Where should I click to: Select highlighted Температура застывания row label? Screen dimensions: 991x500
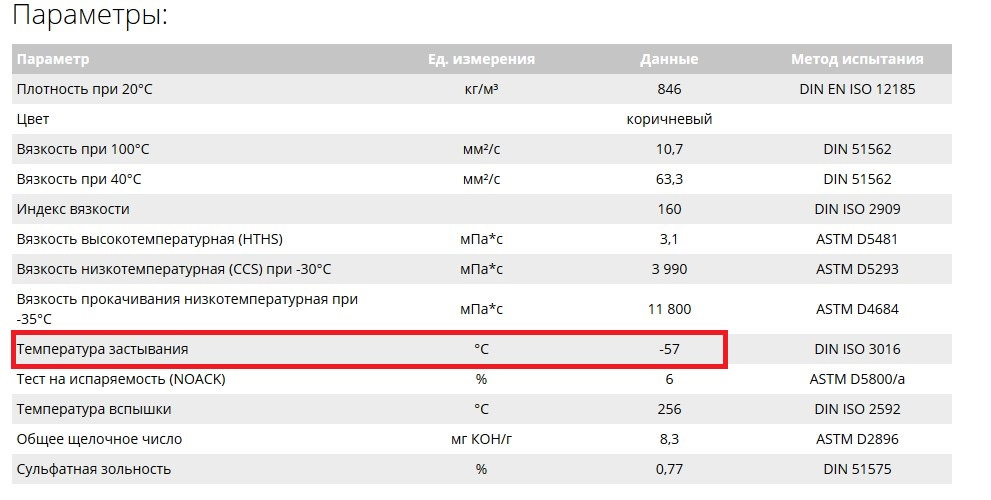point(102,349)
